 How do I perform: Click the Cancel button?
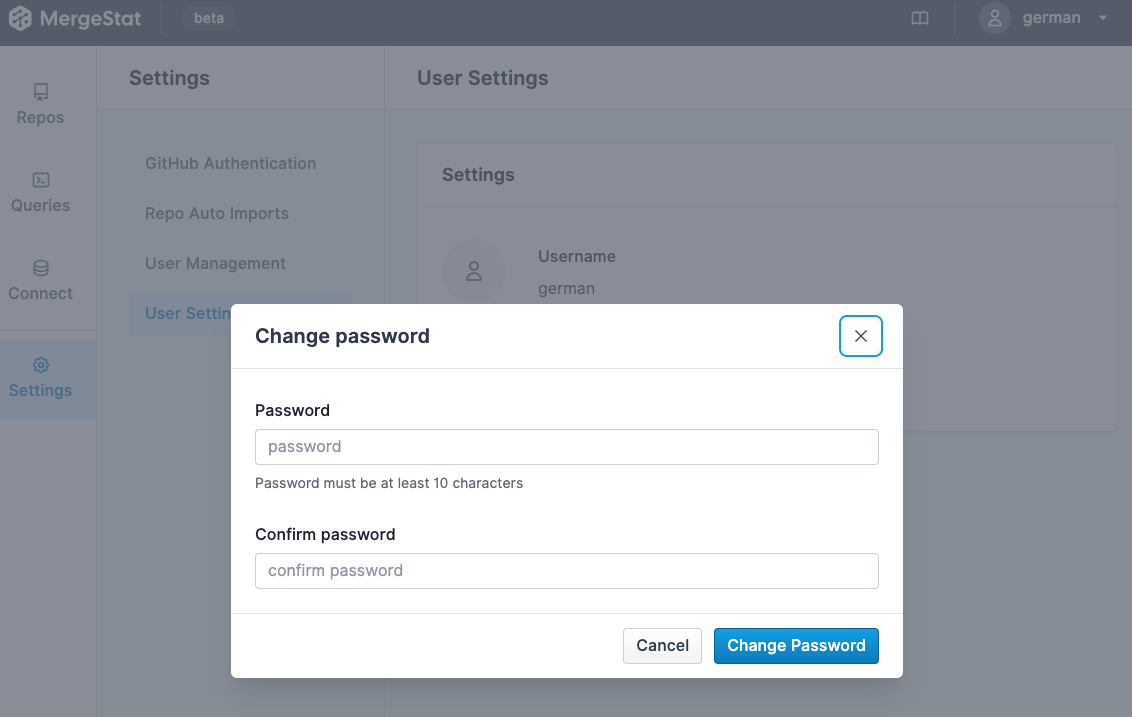[x=662, y=645]
